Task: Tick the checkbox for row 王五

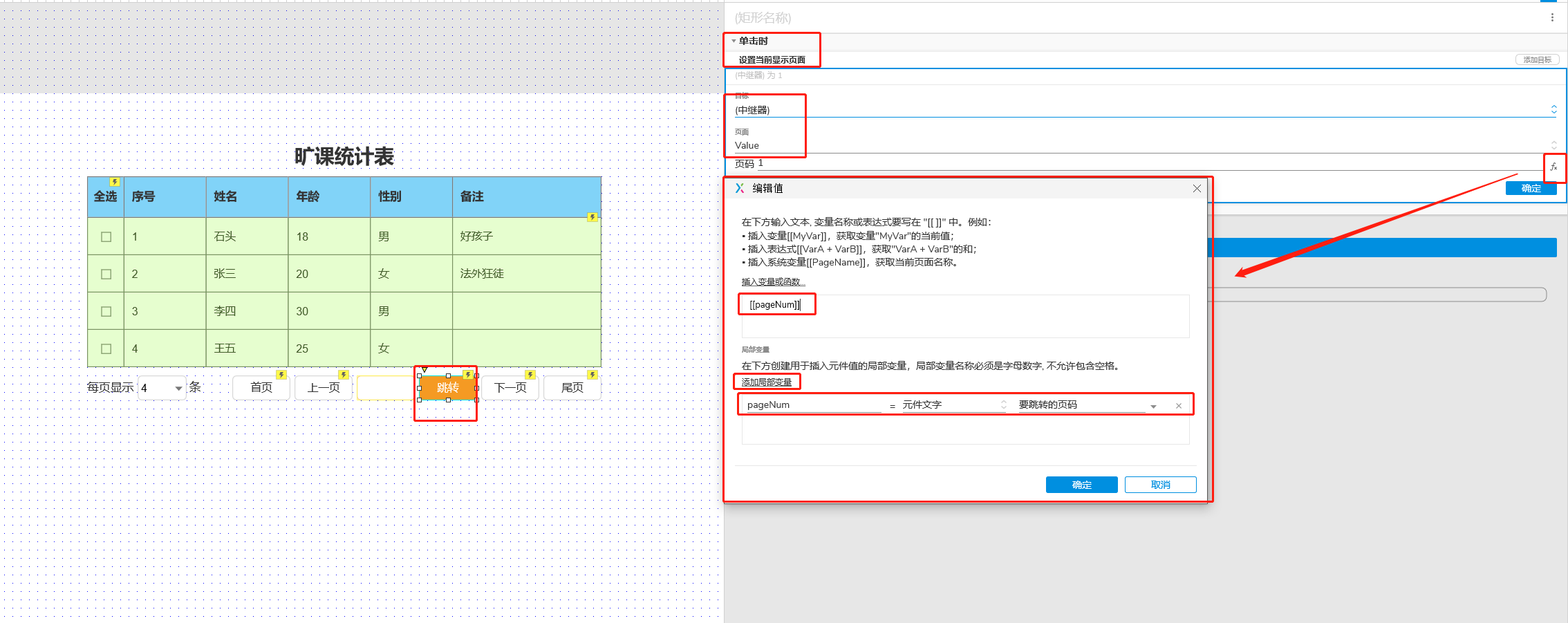Action: coord(106,348)
